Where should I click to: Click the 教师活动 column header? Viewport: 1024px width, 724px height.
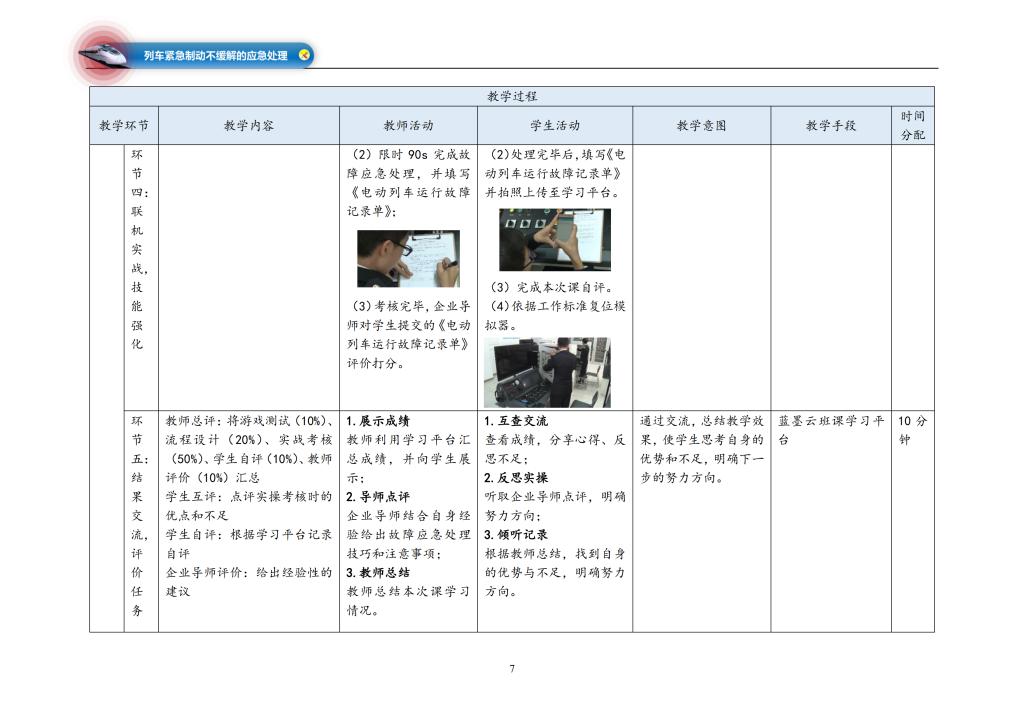point(408,126)
